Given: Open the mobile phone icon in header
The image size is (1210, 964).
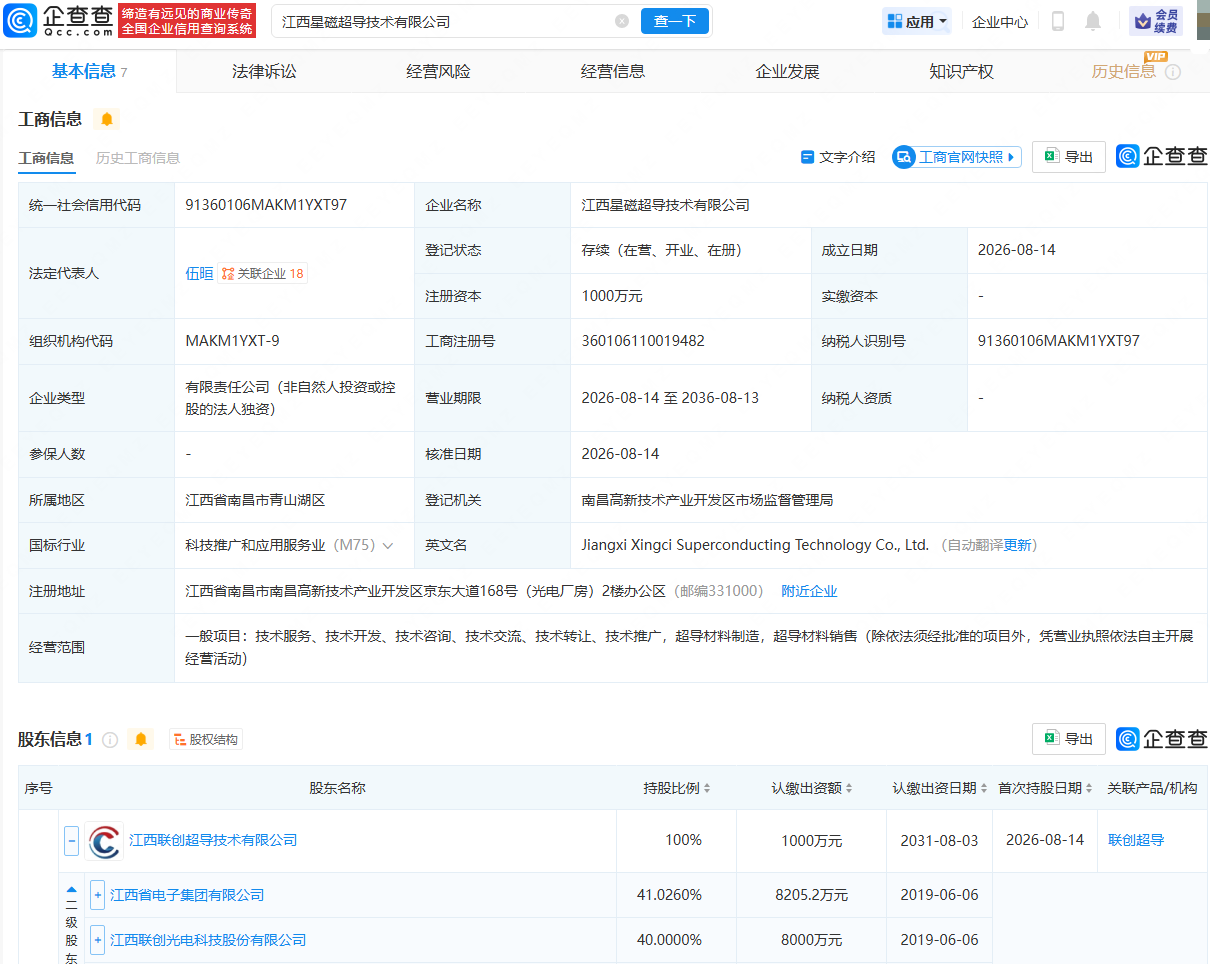Looking at the screenshot, I should click(x=1058, y=21).
